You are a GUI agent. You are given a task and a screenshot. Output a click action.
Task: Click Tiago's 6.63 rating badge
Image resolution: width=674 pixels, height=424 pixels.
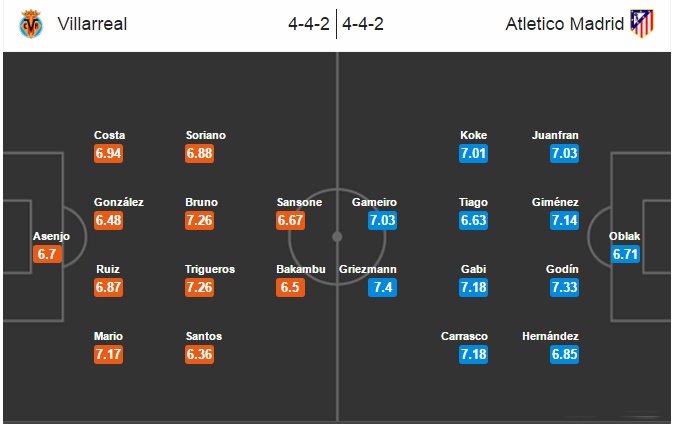[x=473, y=220]
